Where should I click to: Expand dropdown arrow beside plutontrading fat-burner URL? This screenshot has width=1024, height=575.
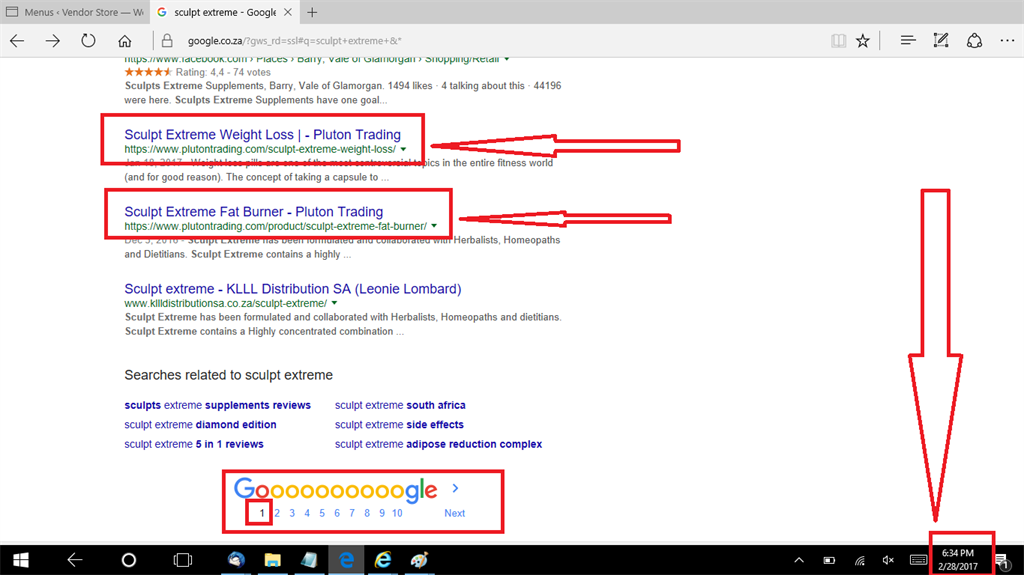(434, 227)
